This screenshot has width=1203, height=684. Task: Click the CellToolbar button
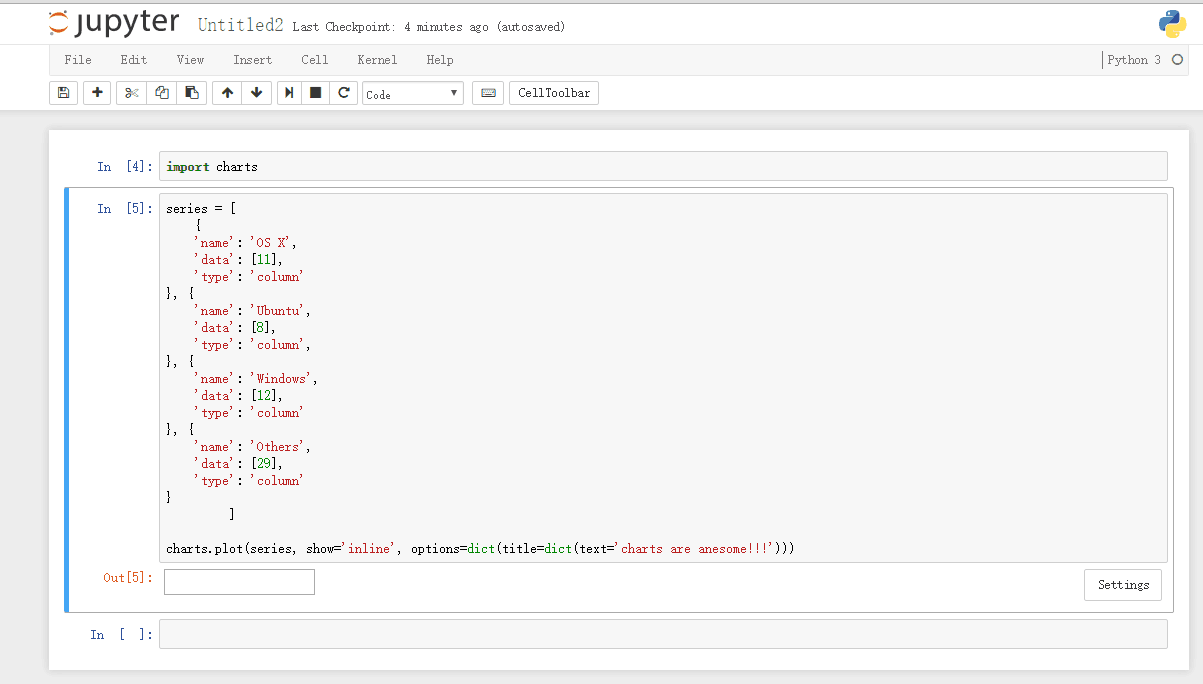[x=554, y=93]
